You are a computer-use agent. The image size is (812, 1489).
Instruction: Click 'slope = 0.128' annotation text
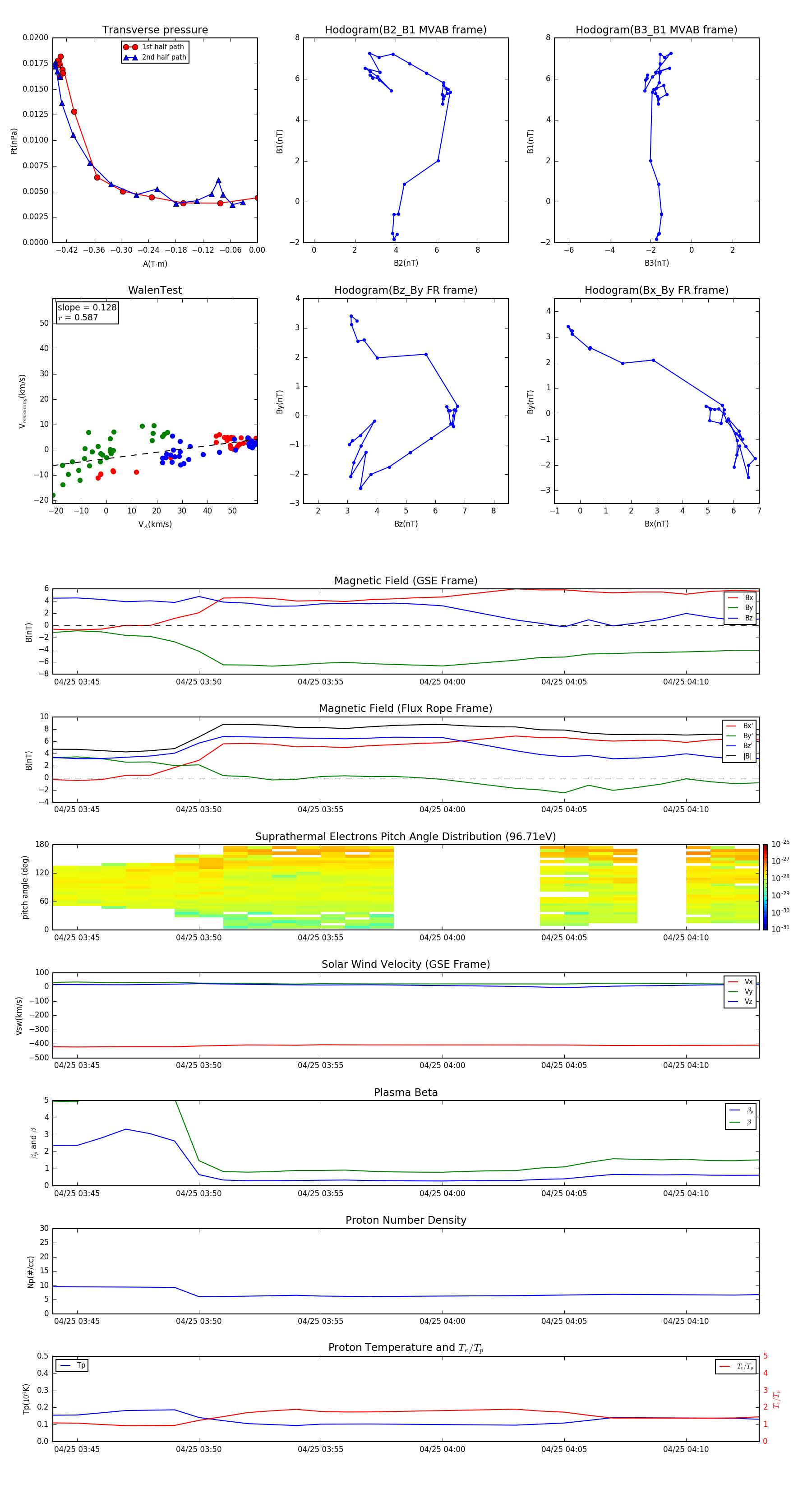(x=87, y=308)
